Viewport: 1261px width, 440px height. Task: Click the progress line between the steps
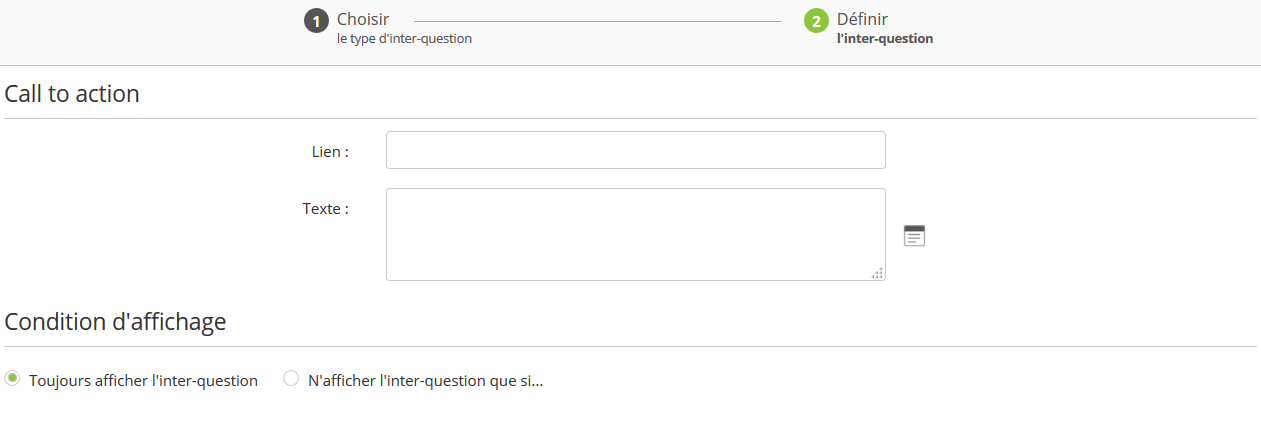click(597, 20)
